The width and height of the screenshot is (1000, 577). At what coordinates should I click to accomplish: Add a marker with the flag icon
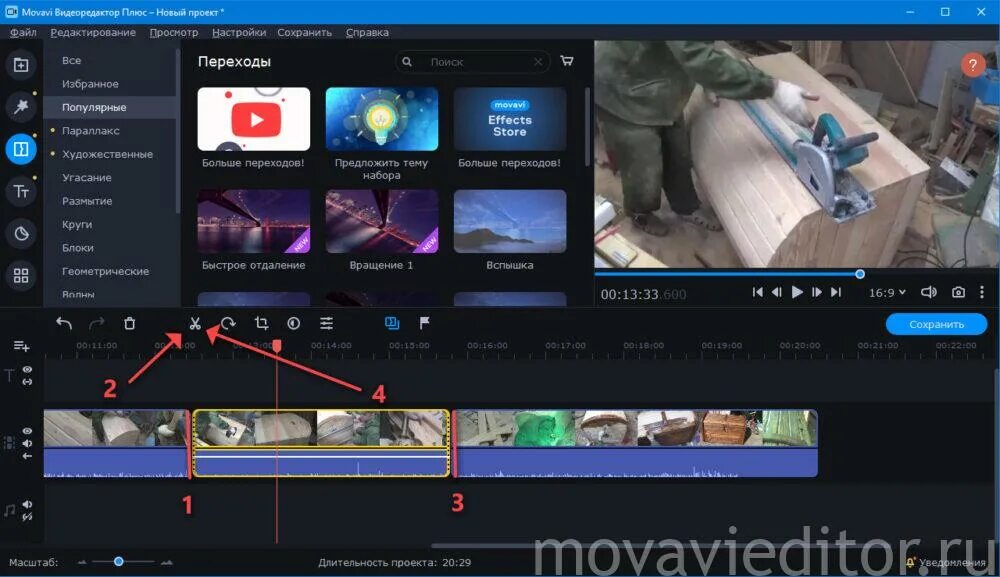click(424, 323)
